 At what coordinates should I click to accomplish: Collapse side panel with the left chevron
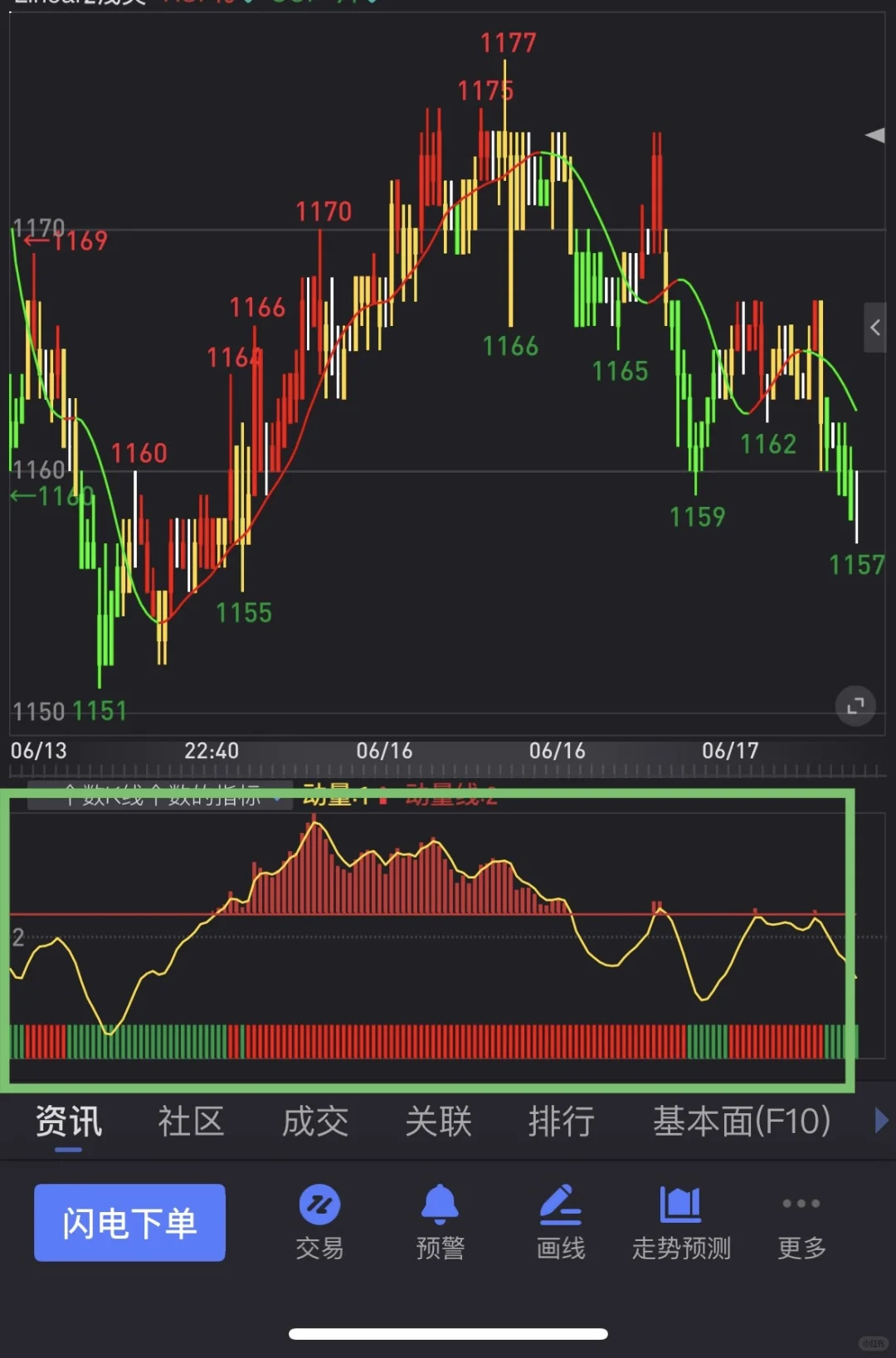875,328
